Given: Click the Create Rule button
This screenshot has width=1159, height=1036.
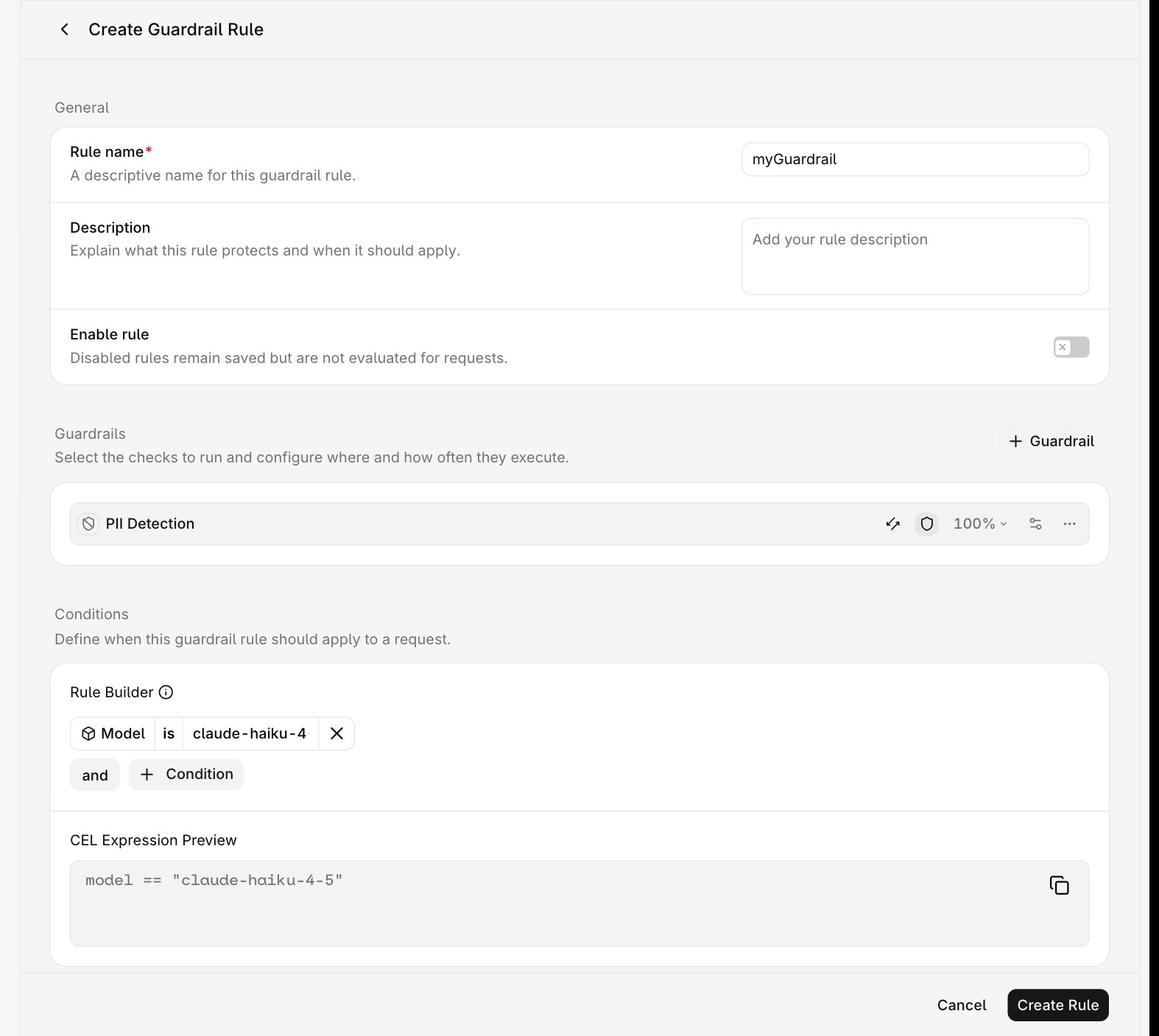Looking at the screenshot, I should (x=1058, y=1005).
